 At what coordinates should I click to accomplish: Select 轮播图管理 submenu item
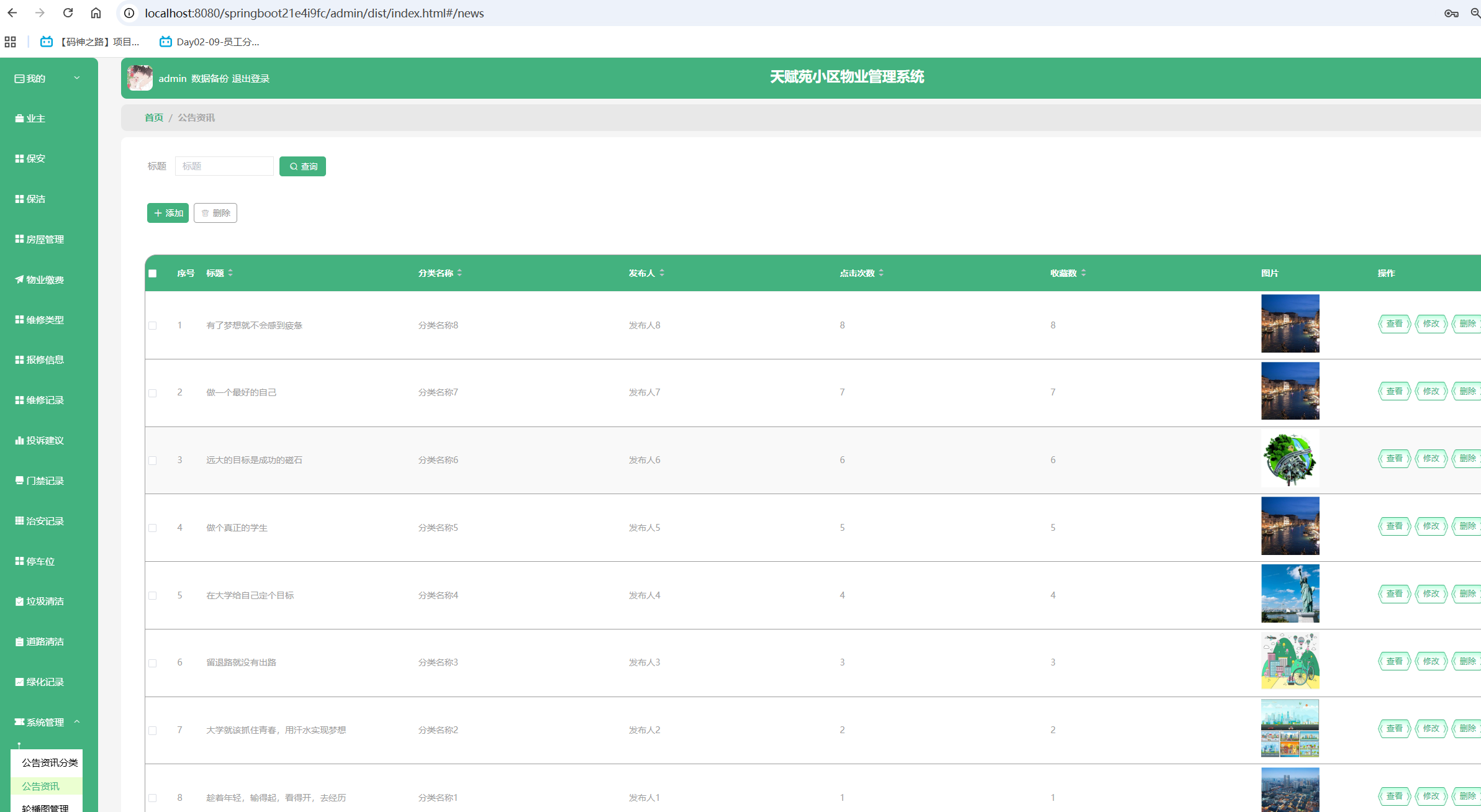(45, 808)
